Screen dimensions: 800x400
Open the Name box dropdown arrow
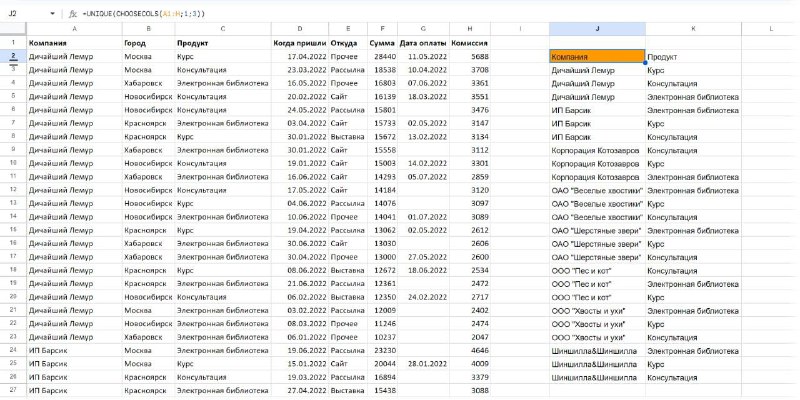tap(53, 14)
